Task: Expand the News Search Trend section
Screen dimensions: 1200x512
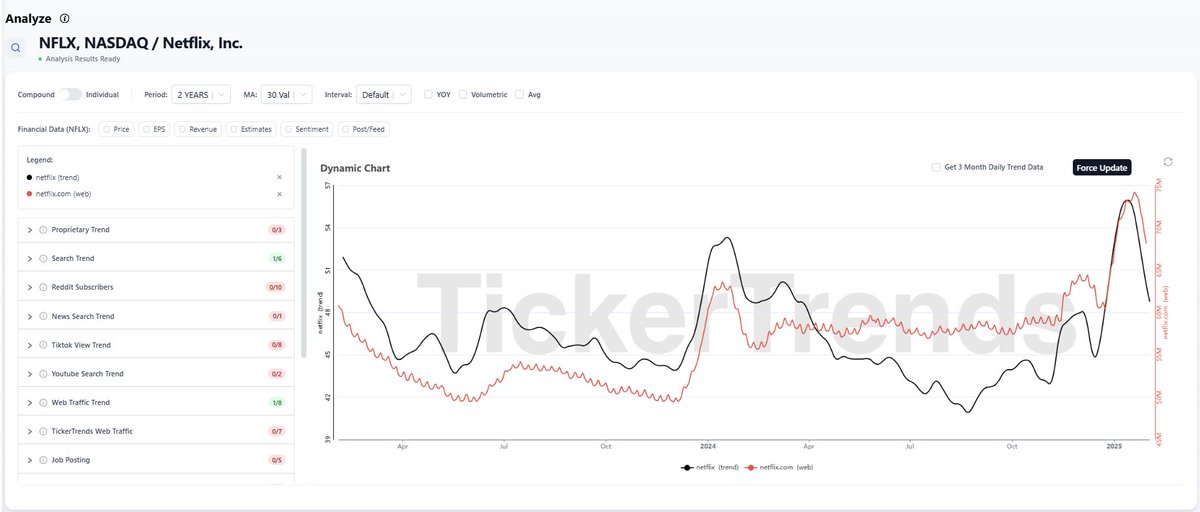Action: [x=30, y=317]
